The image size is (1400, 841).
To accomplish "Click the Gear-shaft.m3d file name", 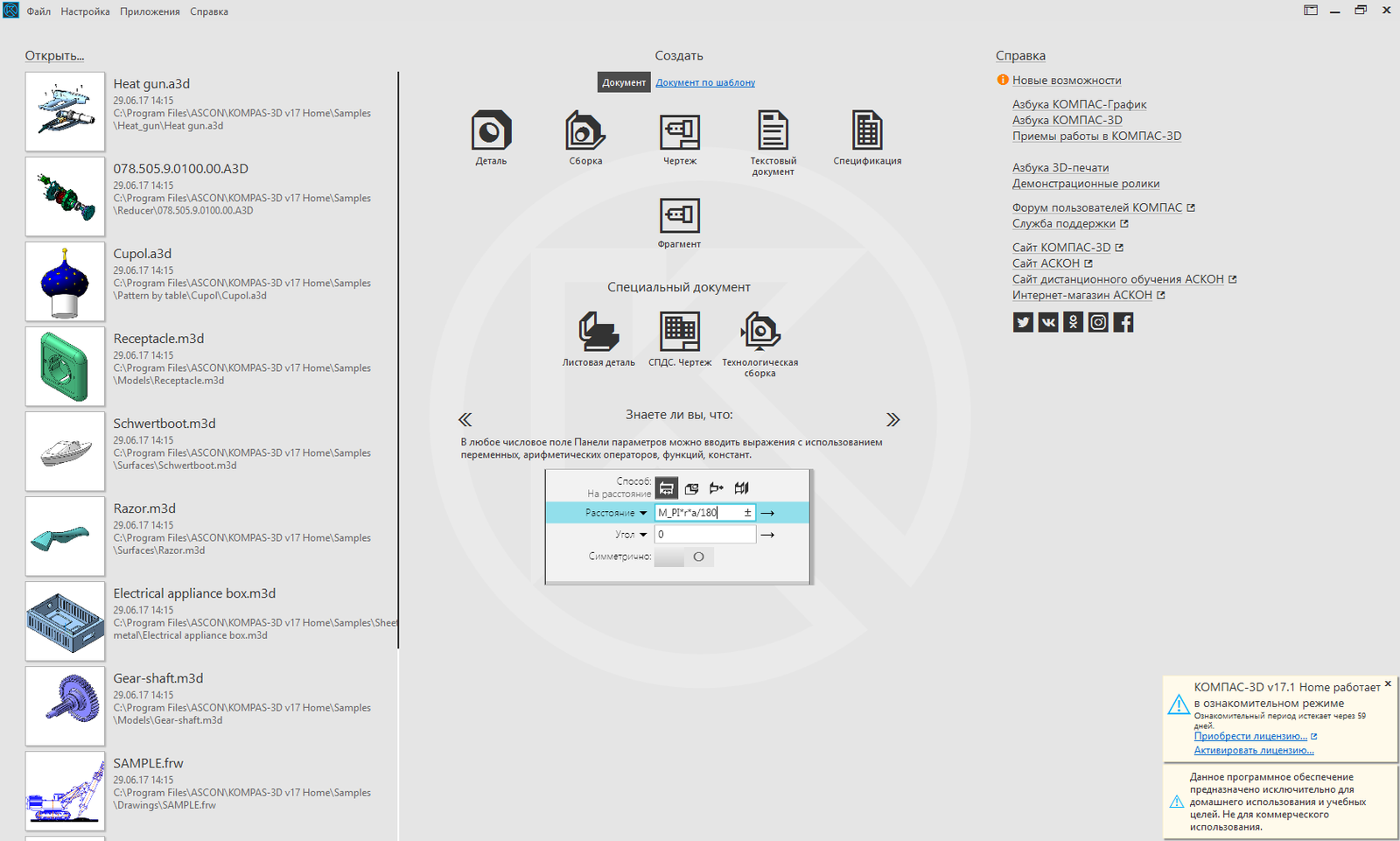I will [x=158, y=678].
